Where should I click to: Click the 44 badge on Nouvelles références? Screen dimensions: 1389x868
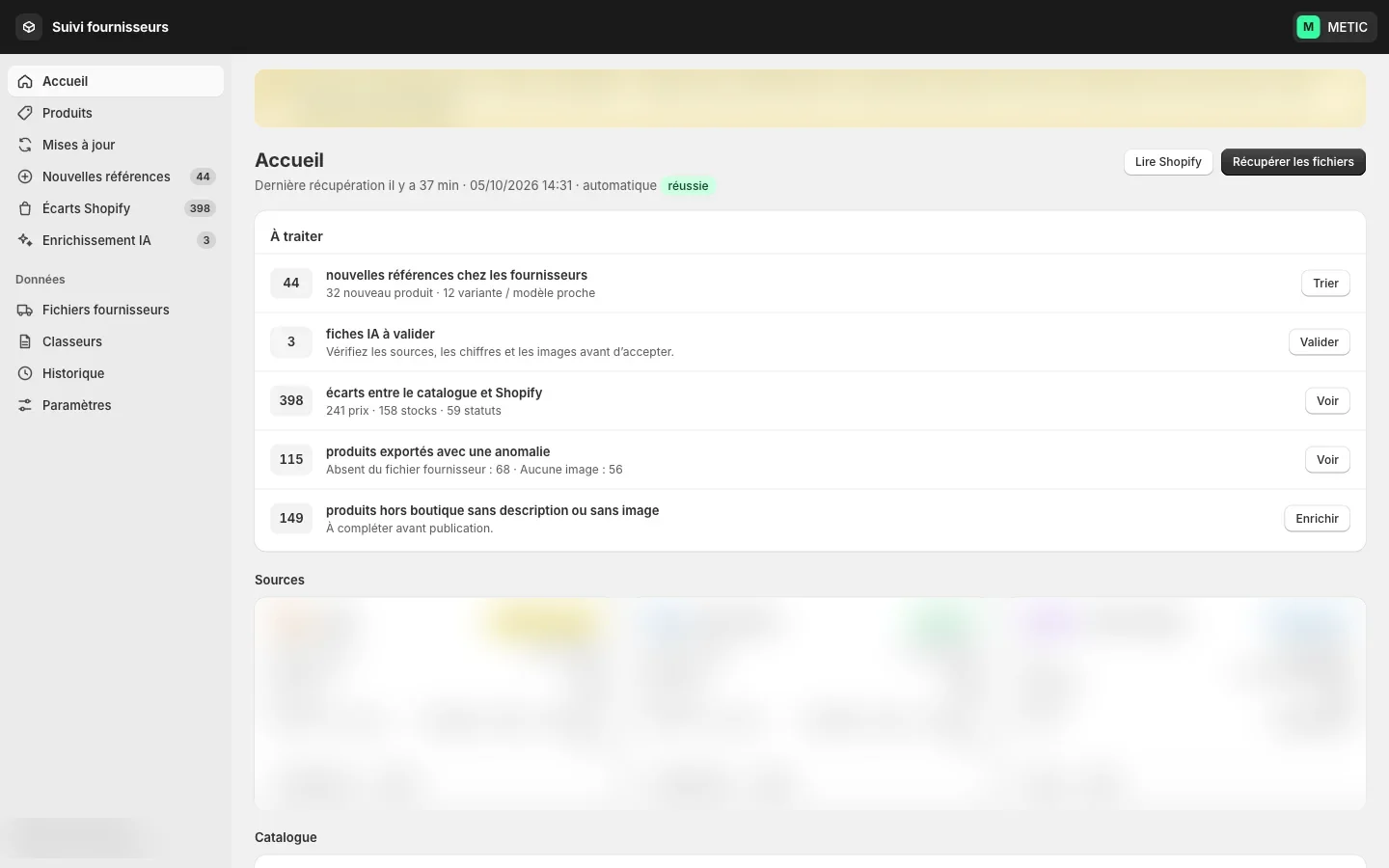click(203, 176)
